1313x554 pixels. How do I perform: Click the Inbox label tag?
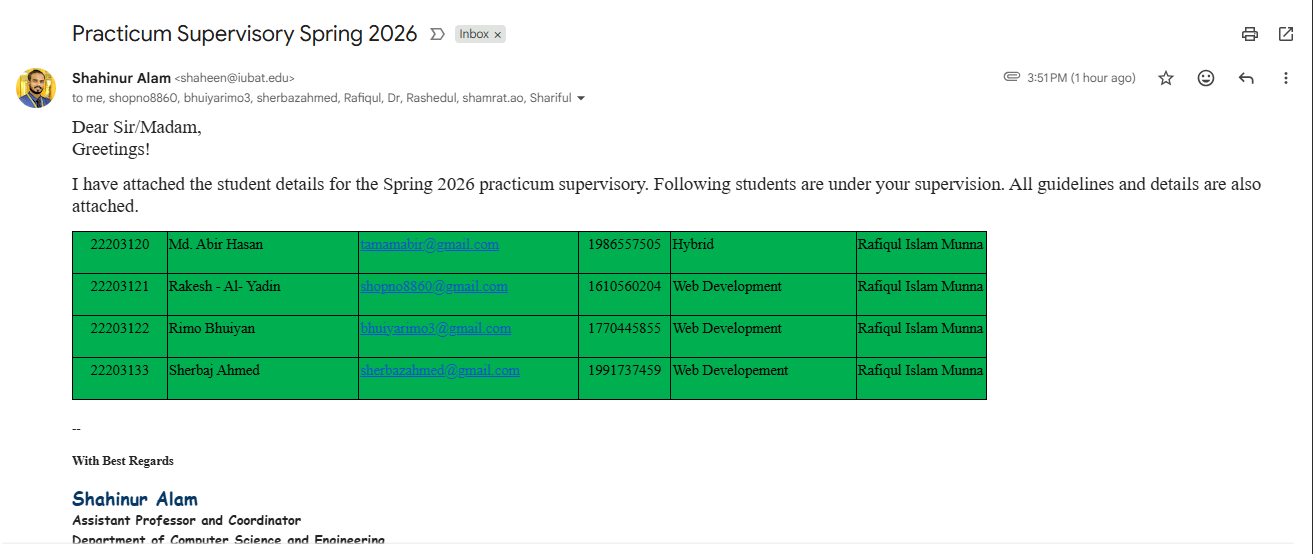[x=473, y=34]
